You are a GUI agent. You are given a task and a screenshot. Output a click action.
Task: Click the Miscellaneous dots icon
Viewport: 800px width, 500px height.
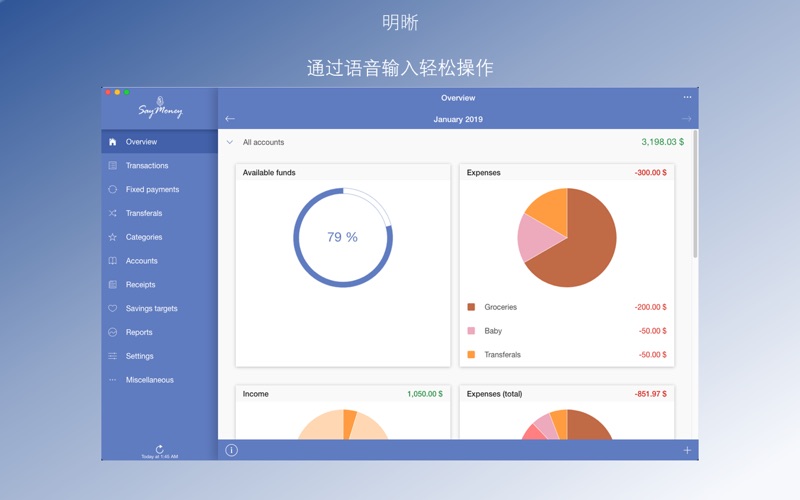coord(113,380)
